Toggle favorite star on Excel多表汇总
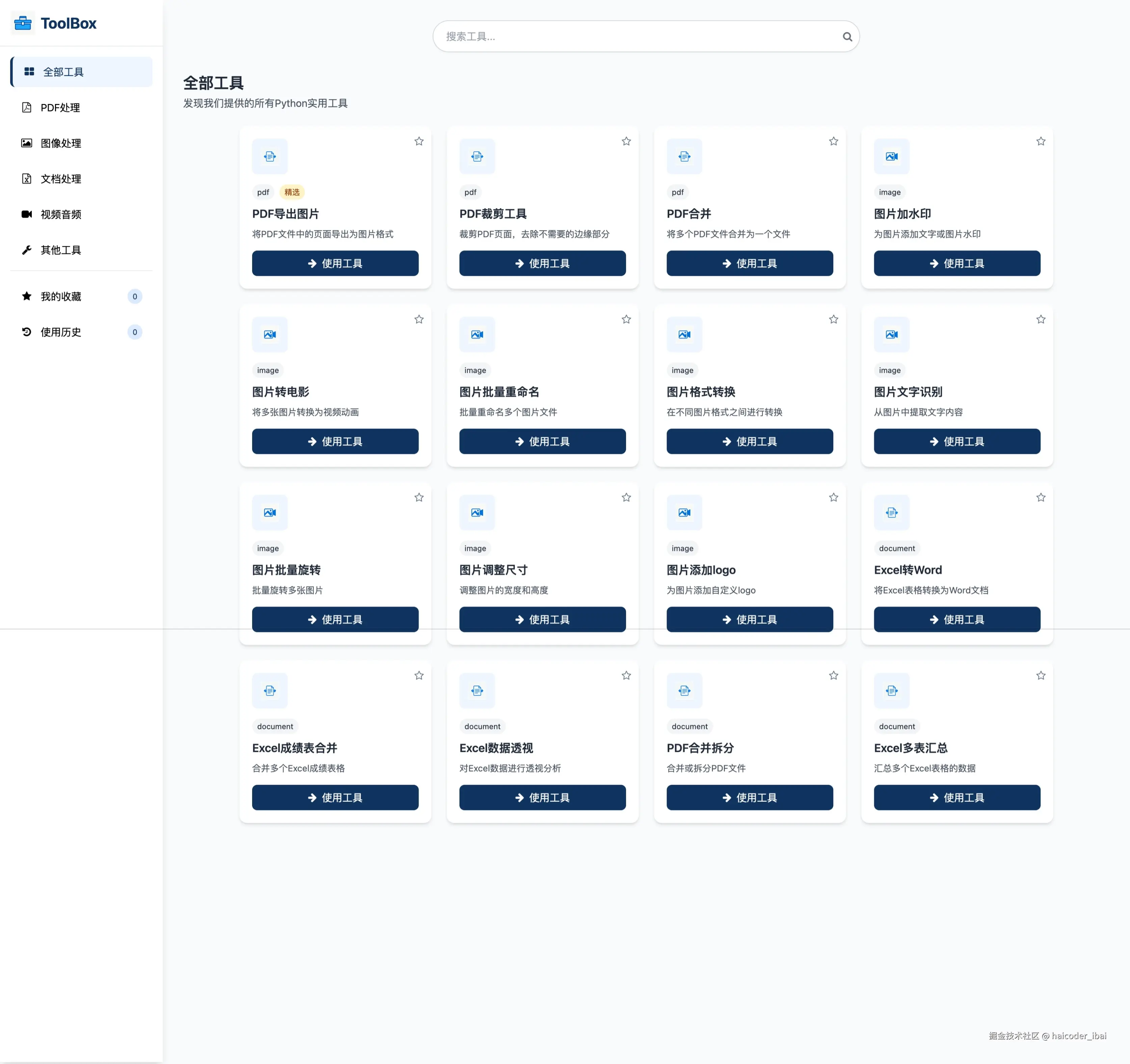The image size is (1130, 1064). pyautogui.click(x=1040, y=676)
